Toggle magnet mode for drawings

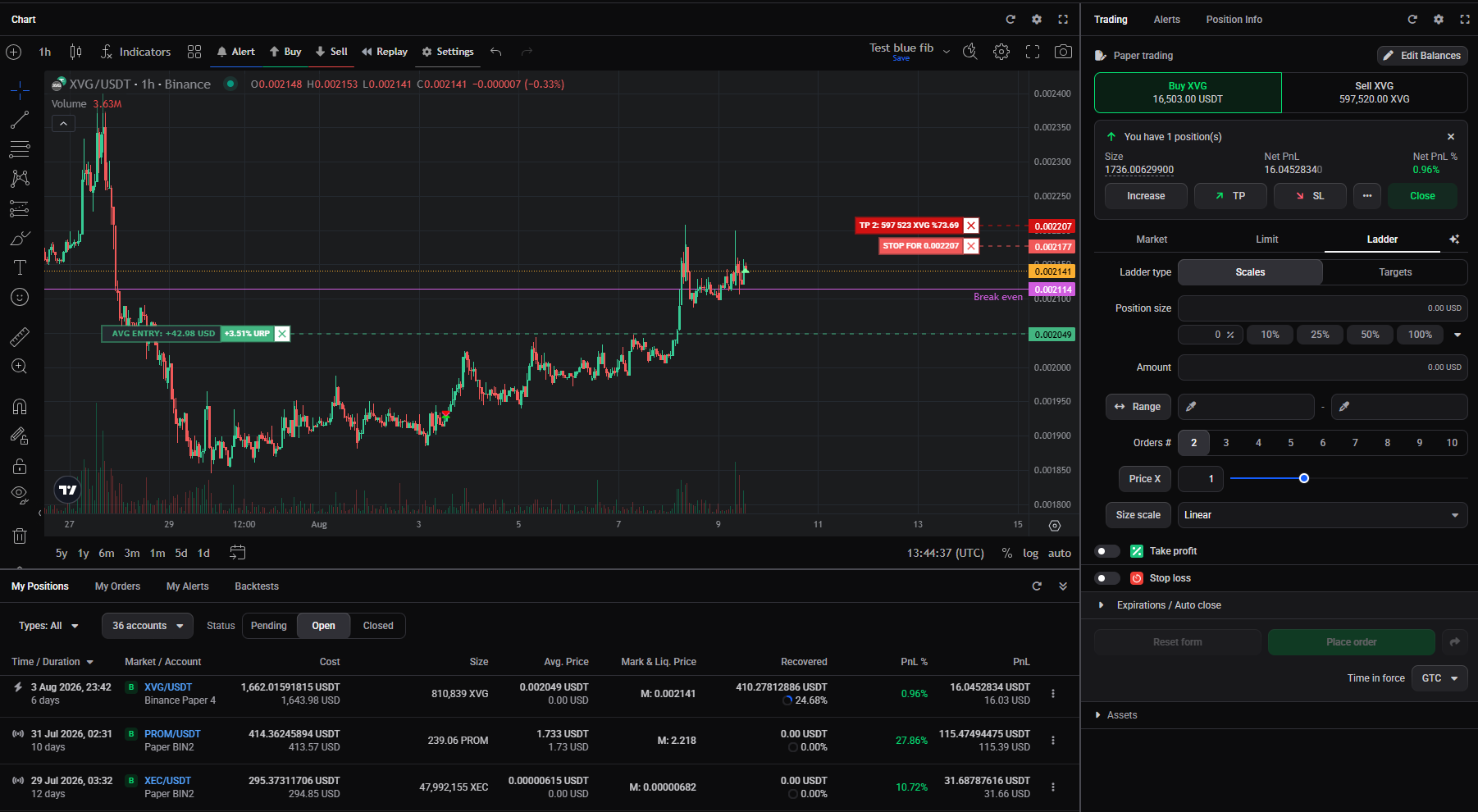pyautogui.click(x=20, y=407)
